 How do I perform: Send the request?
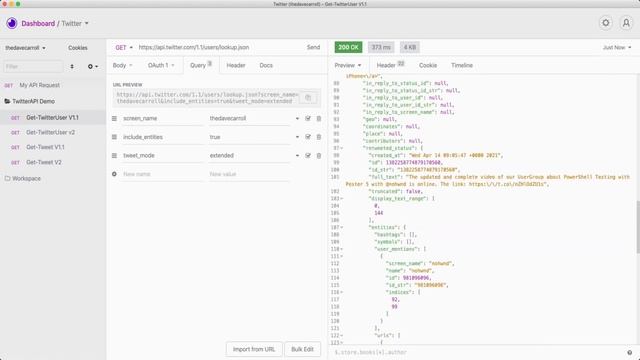coord(313,47)
